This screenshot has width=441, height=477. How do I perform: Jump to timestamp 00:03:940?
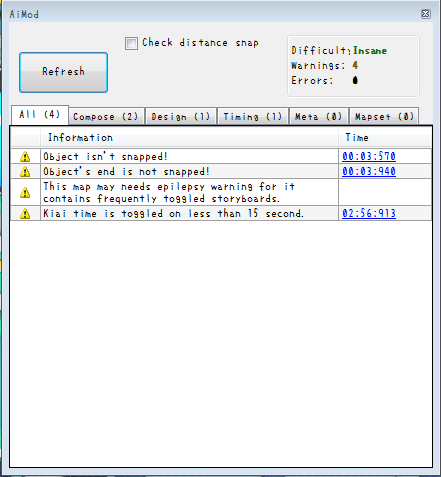[x=369, y=171]
